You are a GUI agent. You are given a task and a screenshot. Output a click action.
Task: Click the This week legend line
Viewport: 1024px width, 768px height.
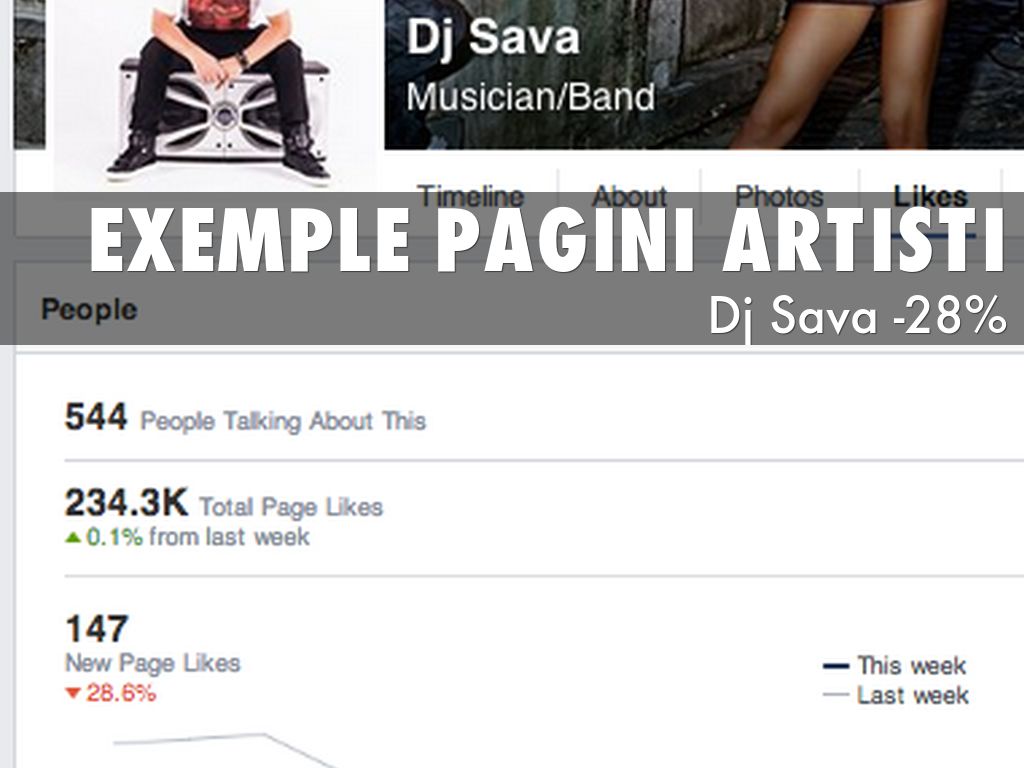click(x=836, y=666)
